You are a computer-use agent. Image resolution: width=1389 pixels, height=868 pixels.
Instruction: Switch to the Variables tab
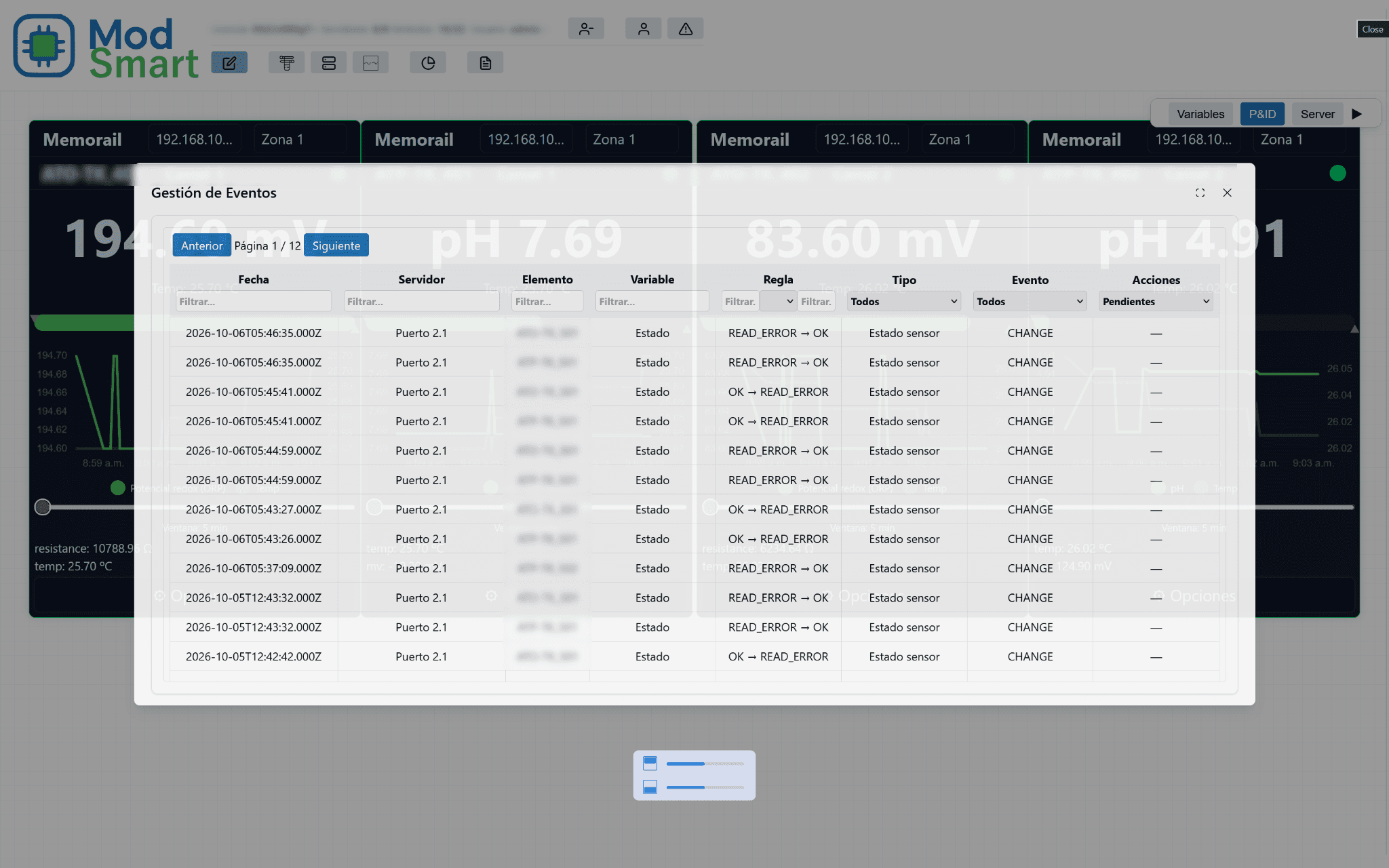point(1200,114)
